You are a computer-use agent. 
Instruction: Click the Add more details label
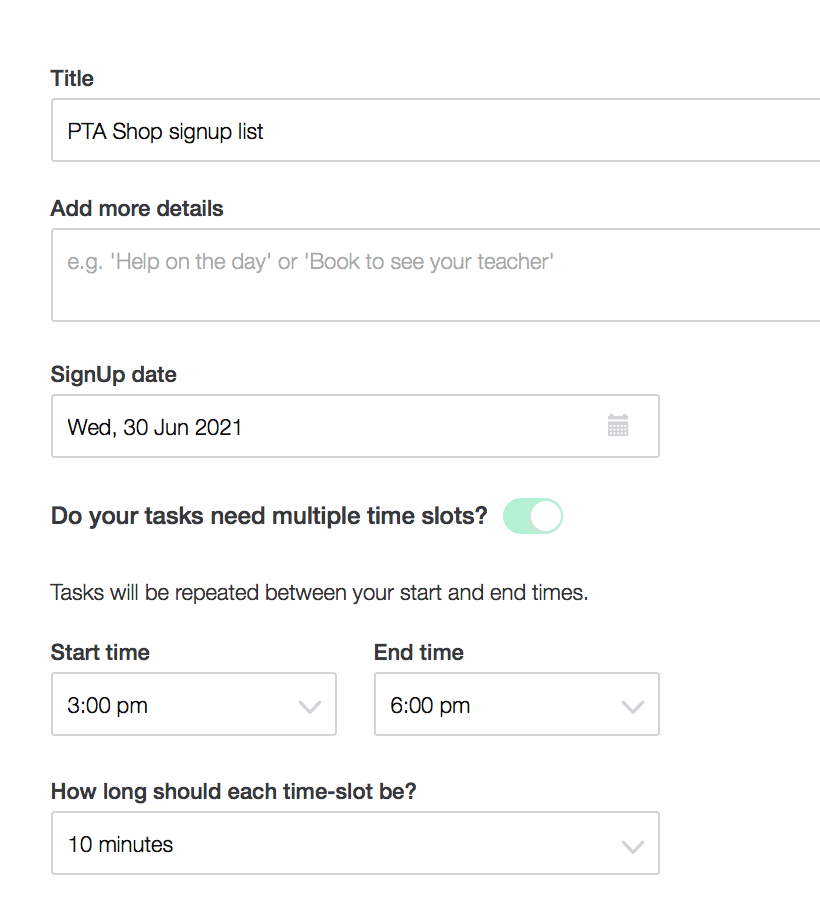(137, 209)
